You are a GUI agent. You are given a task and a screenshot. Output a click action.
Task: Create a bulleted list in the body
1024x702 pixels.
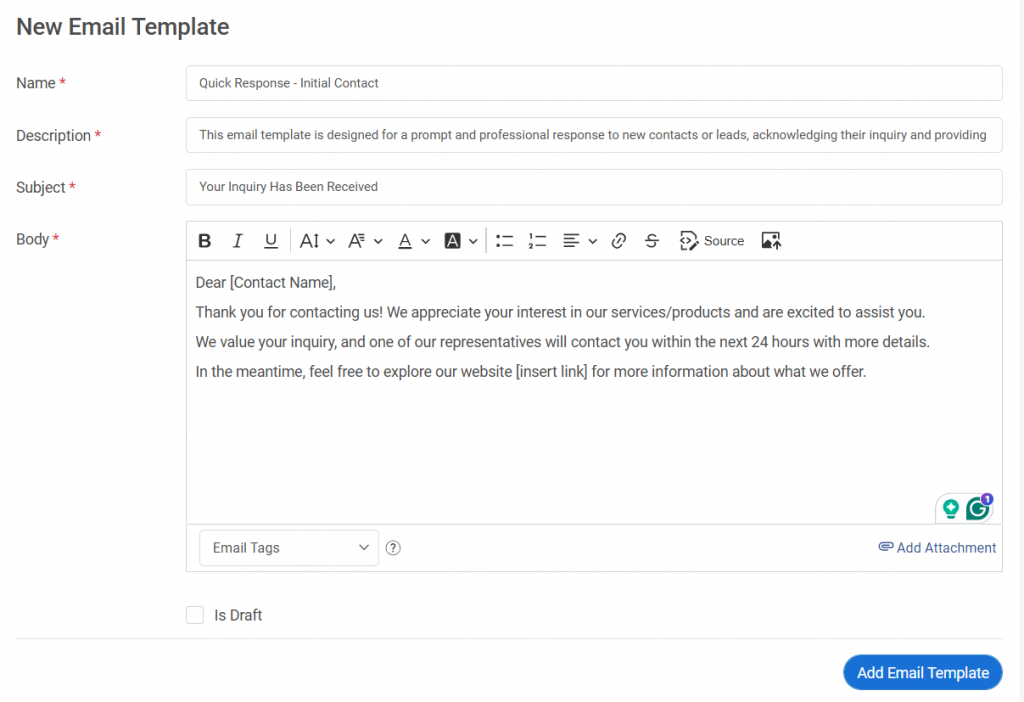click(x=504, y=240)
